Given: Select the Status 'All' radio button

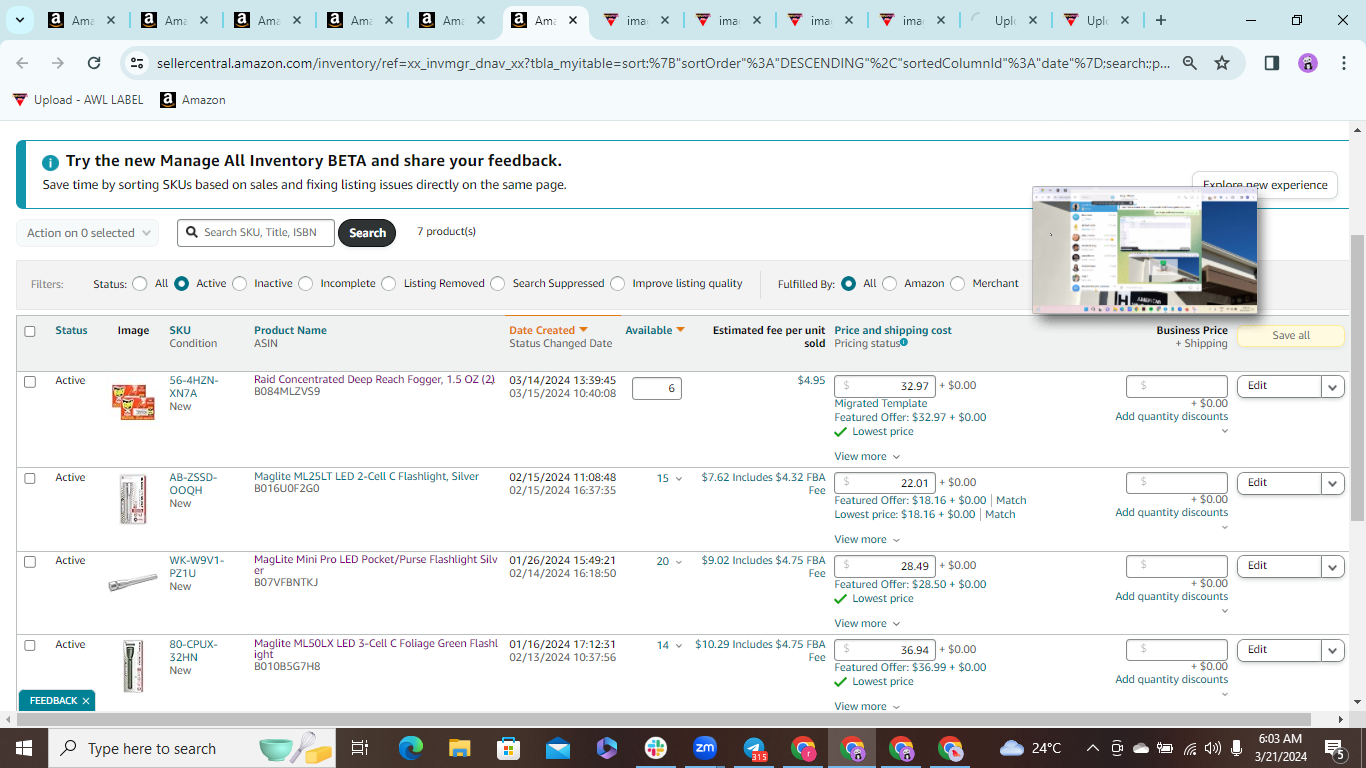Looking at the screenshot, I should click(140, 284).
